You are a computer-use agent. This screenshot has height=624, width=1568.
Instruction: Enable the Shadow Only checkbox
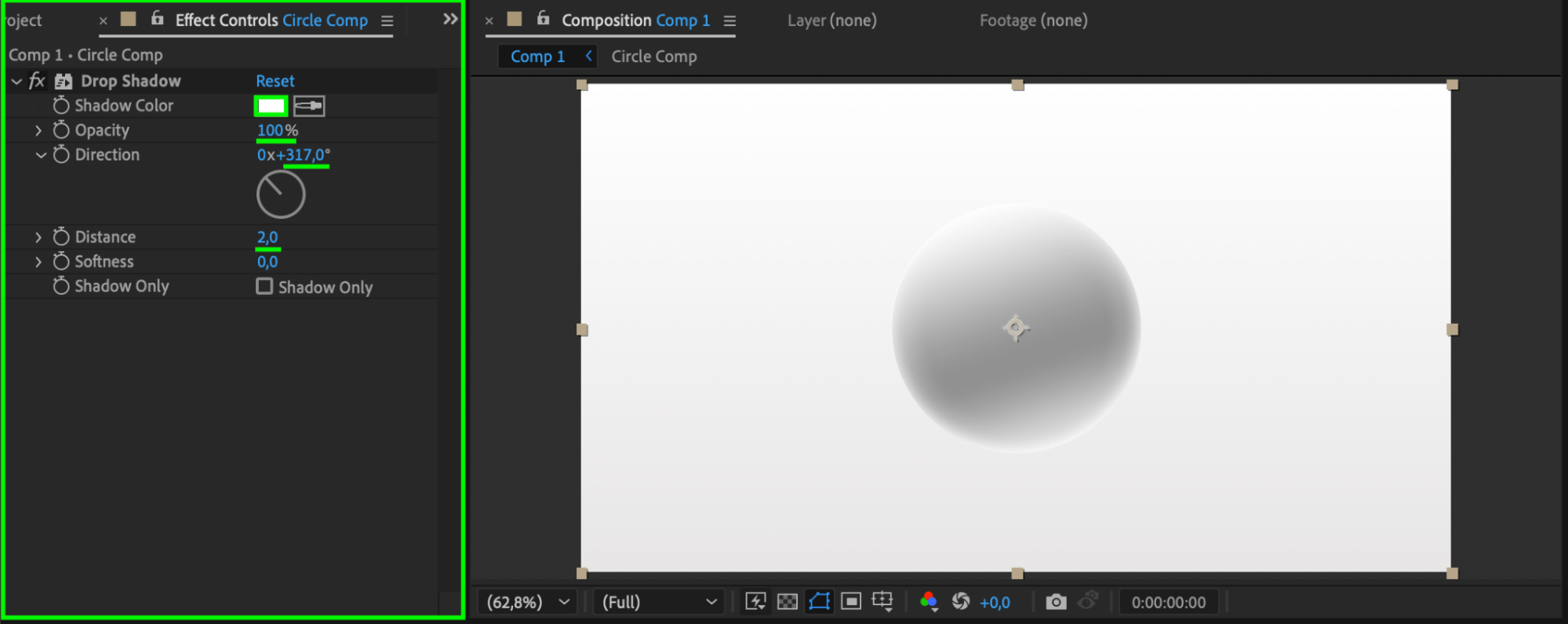(x=264, y=286)
